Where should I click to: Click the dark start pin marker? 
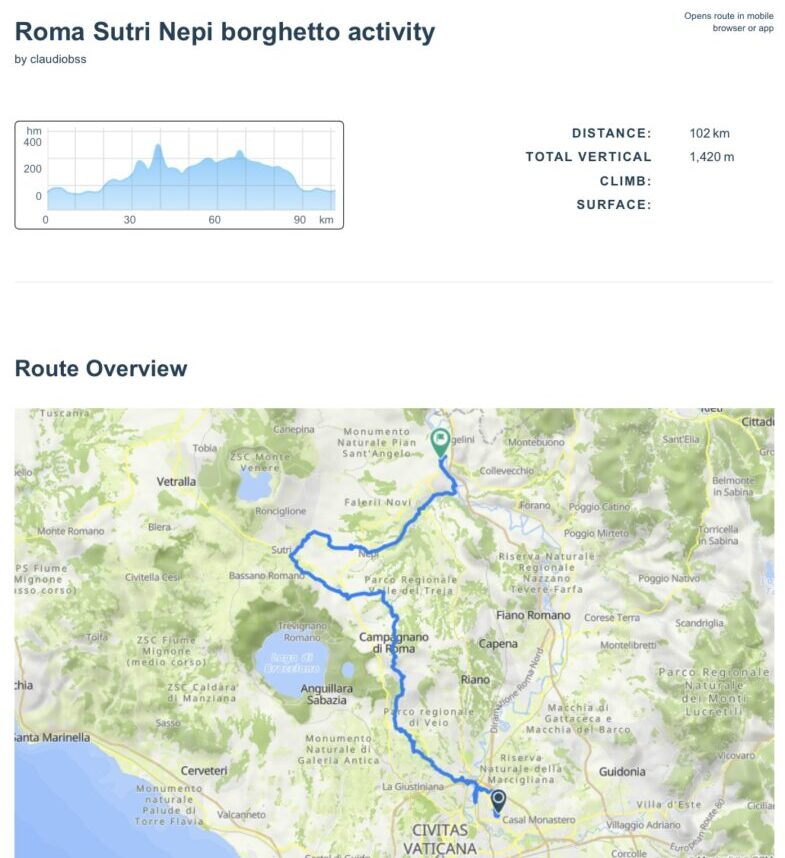[x=498, y=800]
